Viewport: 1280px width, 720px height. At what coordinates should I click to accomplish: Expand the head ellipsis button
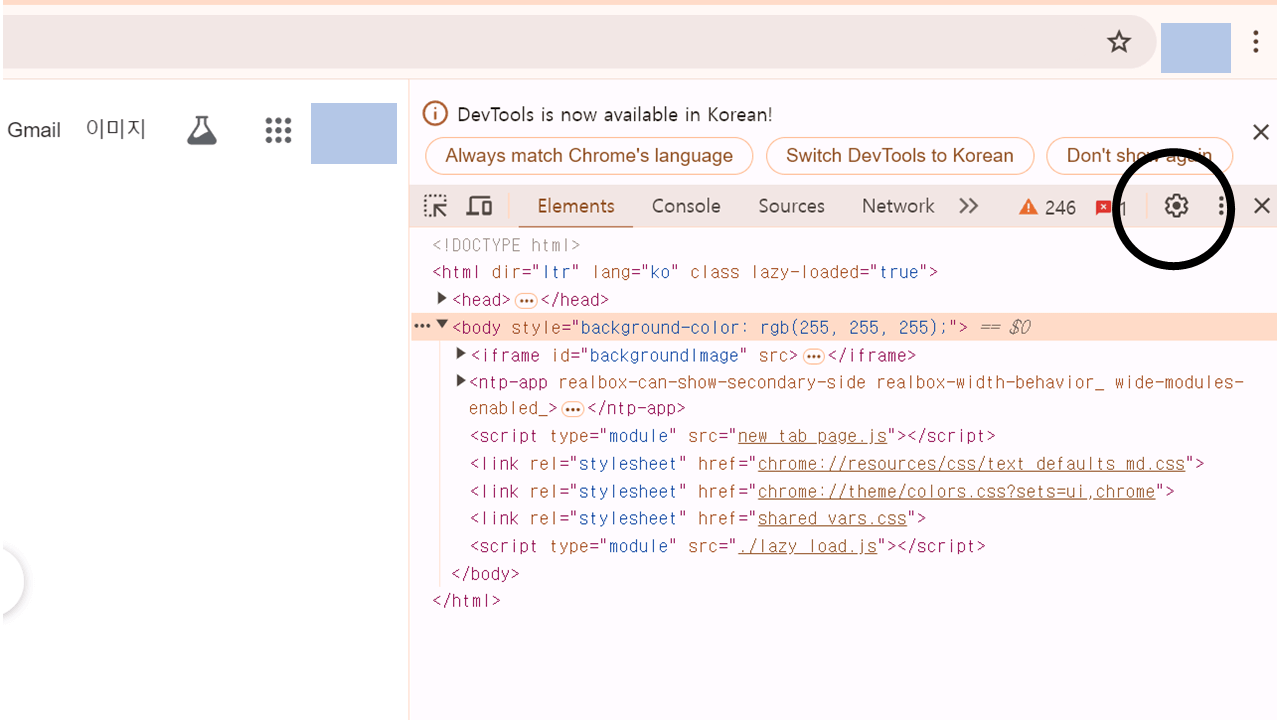point(526,301)
